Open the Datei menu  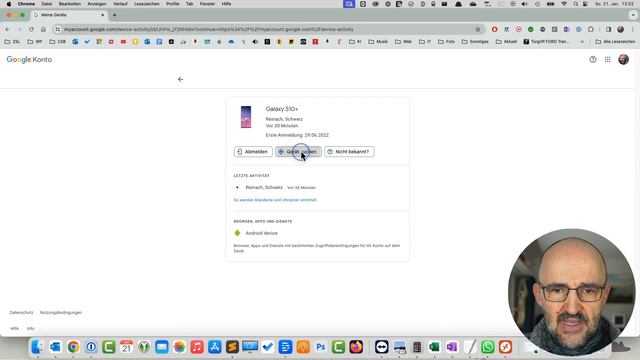point(47,4)
